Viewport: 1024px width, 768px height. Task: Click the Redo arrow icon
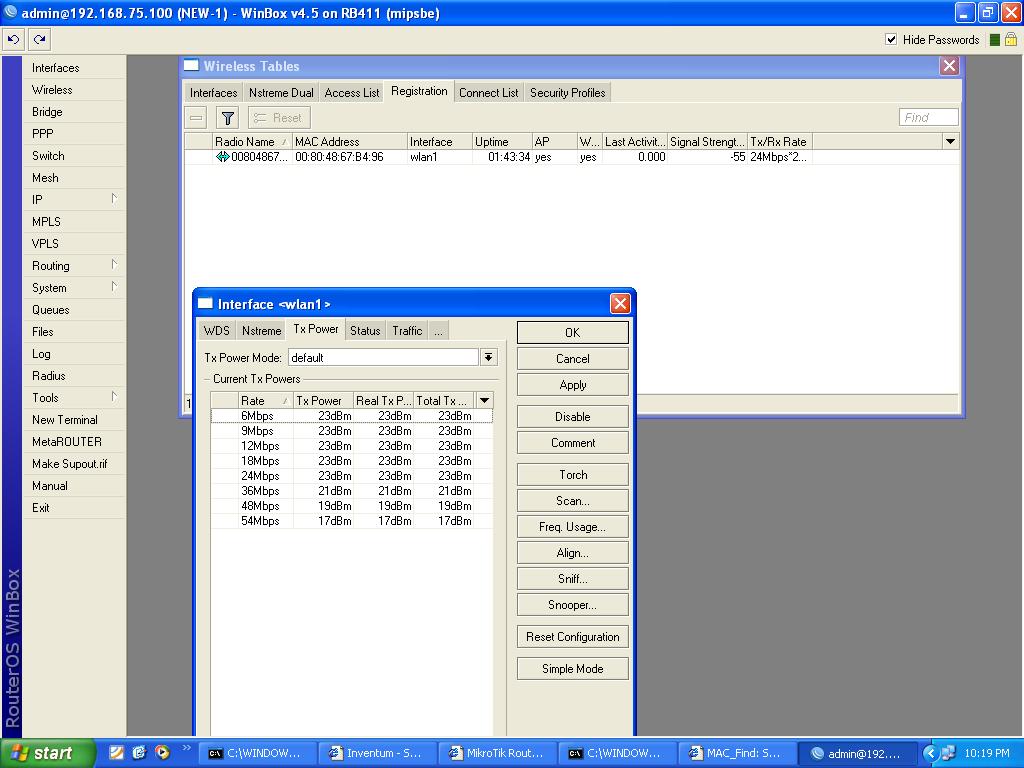click(38, 38)
